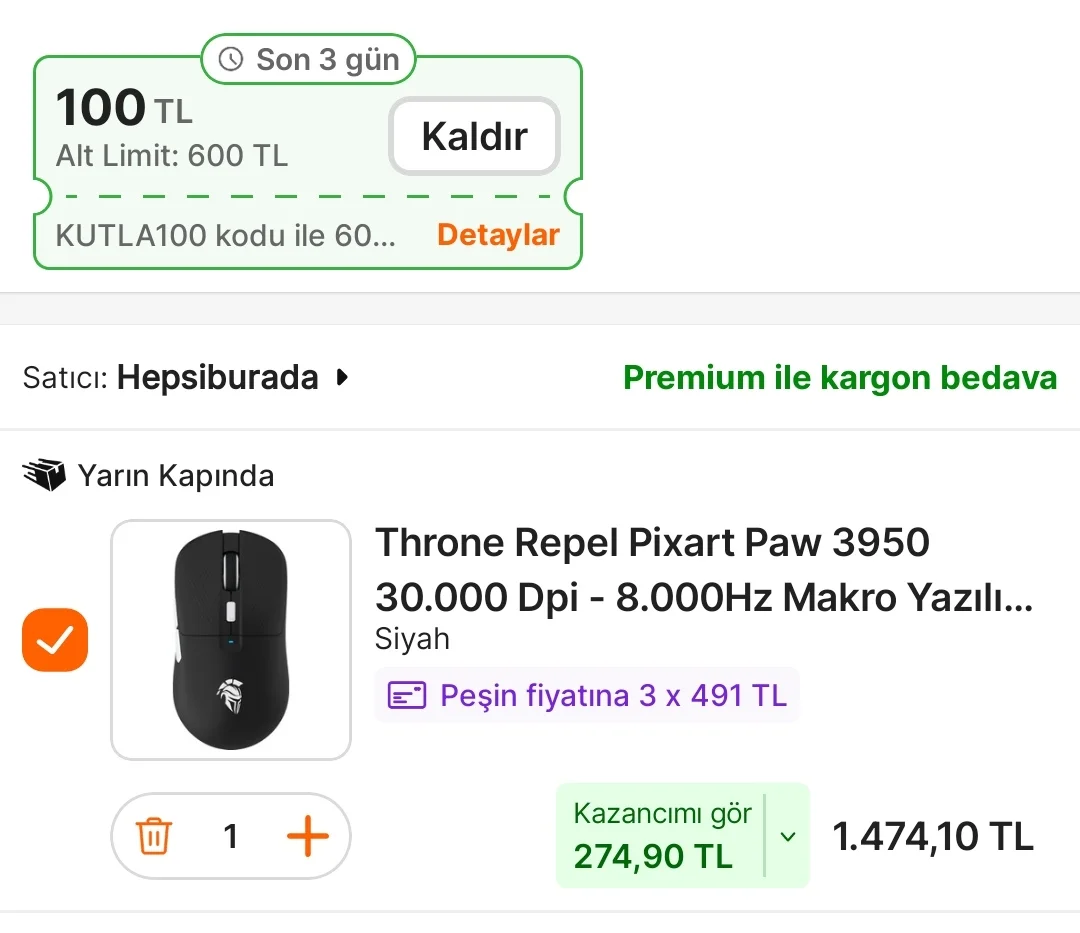Image resolution: width=1080 pixels, height=933 pixels.
Task: Click the installment card icon
Action: (x=407, y=695)
